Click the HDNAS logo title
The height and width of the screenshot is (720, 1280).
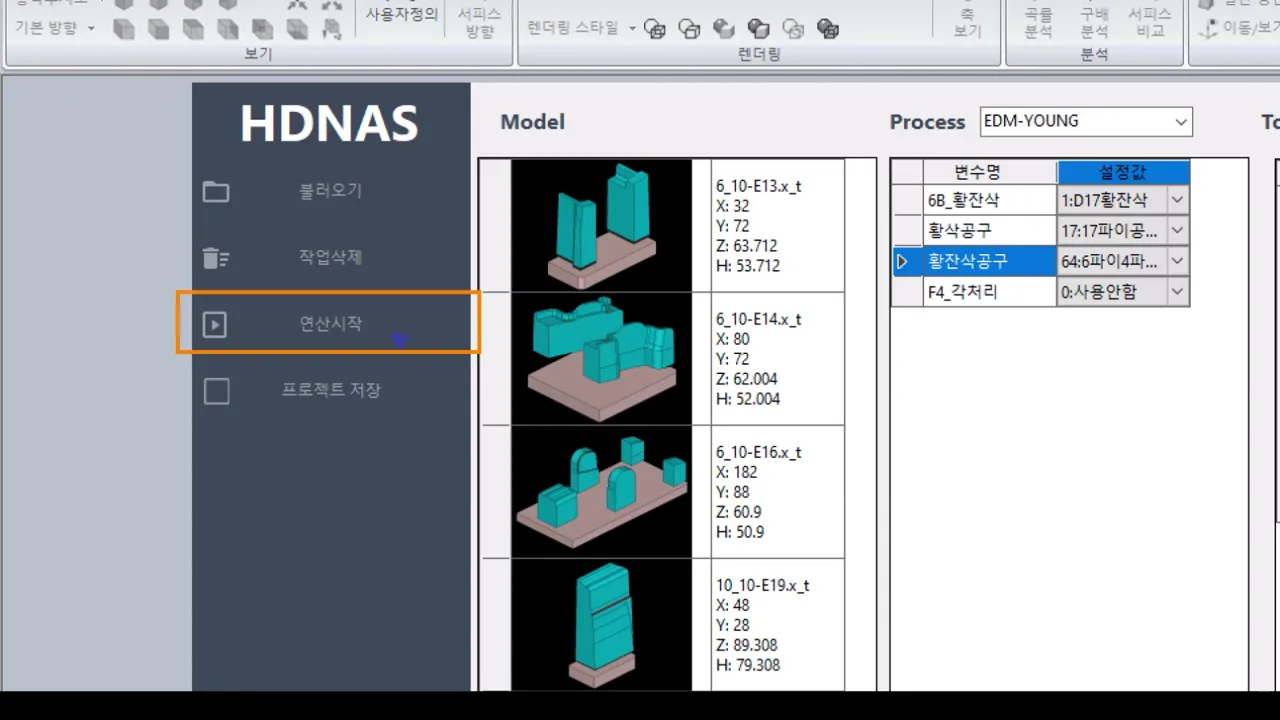pyautogui.click(x=329, y=124)
